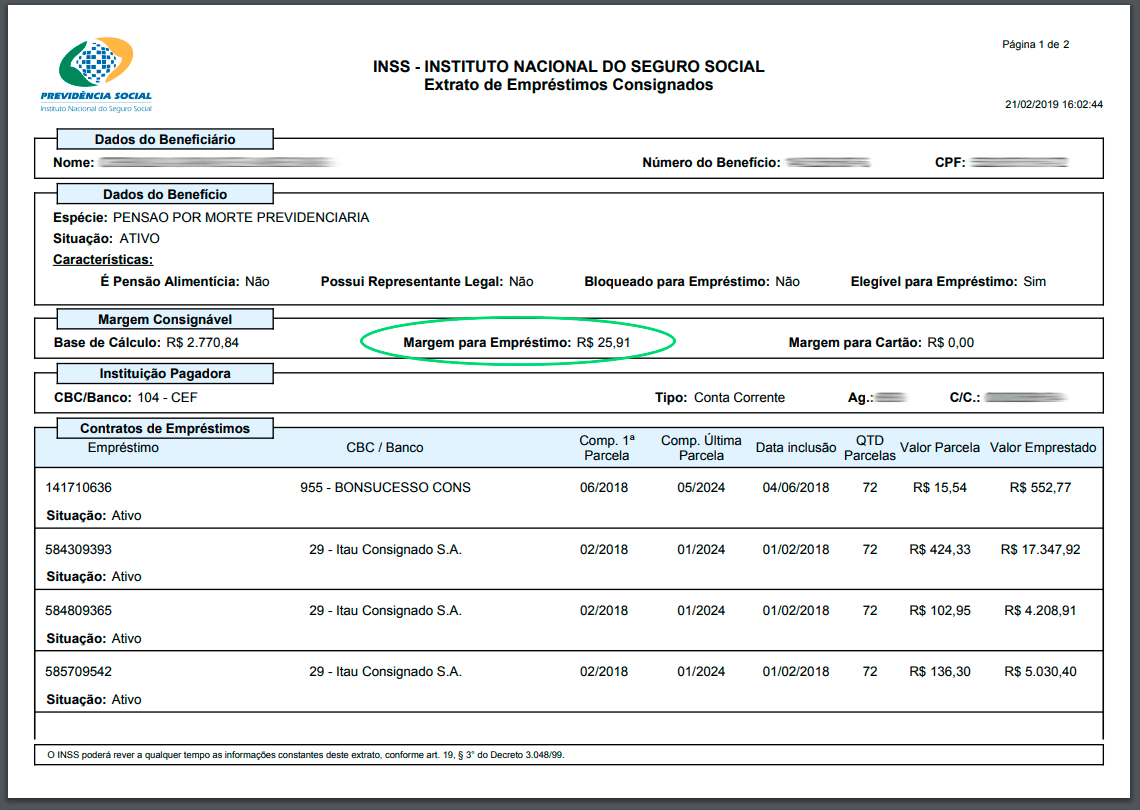The image size is (1140, 810).
Task: Click the R$ 17.347,92 loan amount
Action: [x=1040, y=549]
